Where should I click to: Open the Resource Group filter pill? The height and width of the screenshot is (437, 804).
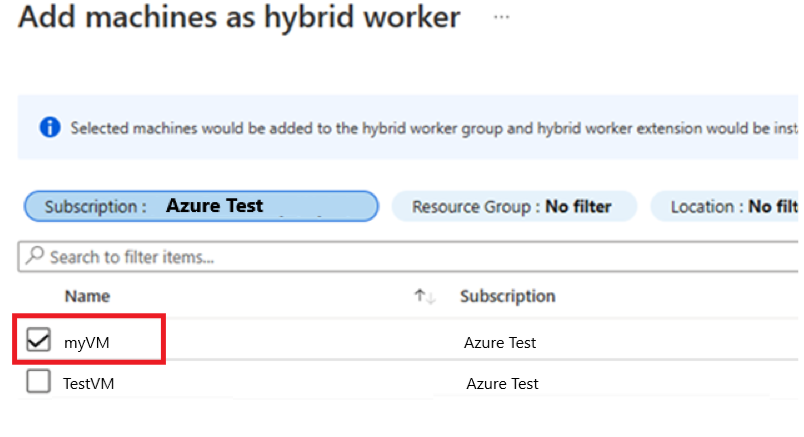pyautogui.click(x=513, y=207)
